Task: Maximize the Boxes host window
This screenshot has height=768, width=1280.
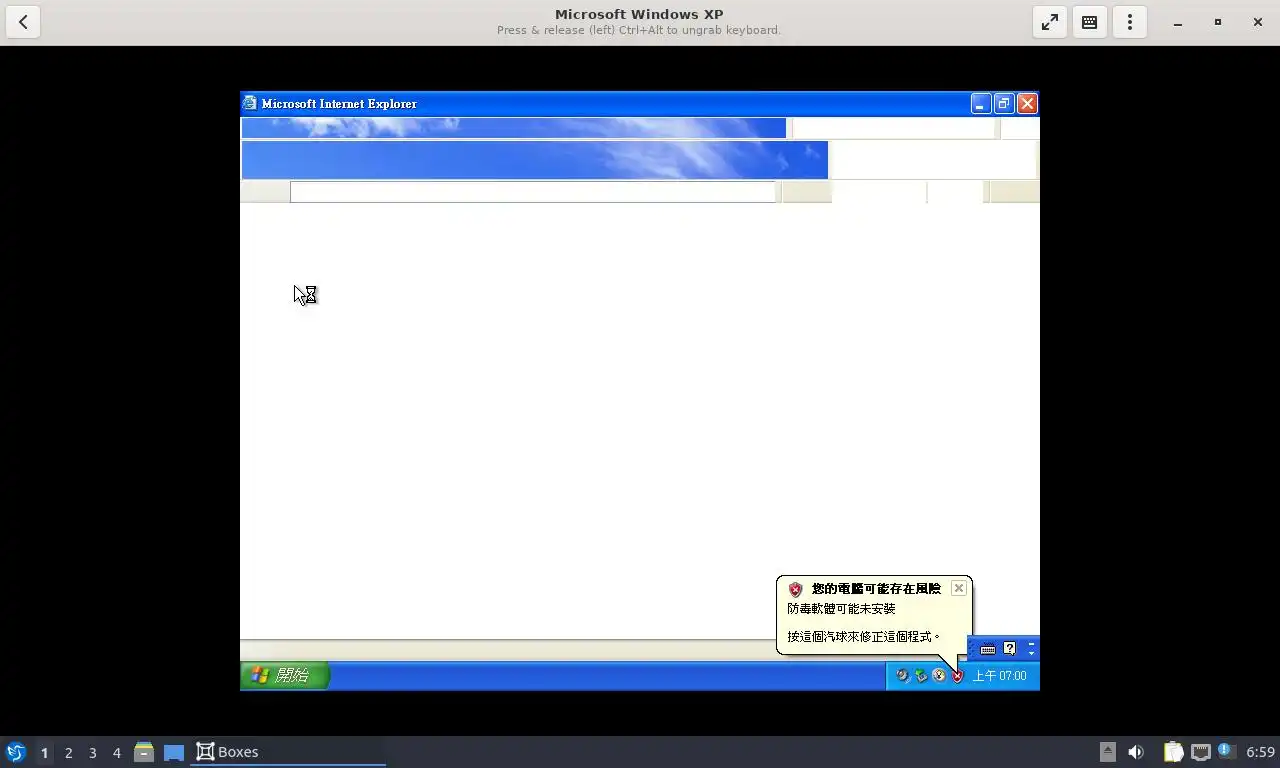Action: coord(1218,22)
